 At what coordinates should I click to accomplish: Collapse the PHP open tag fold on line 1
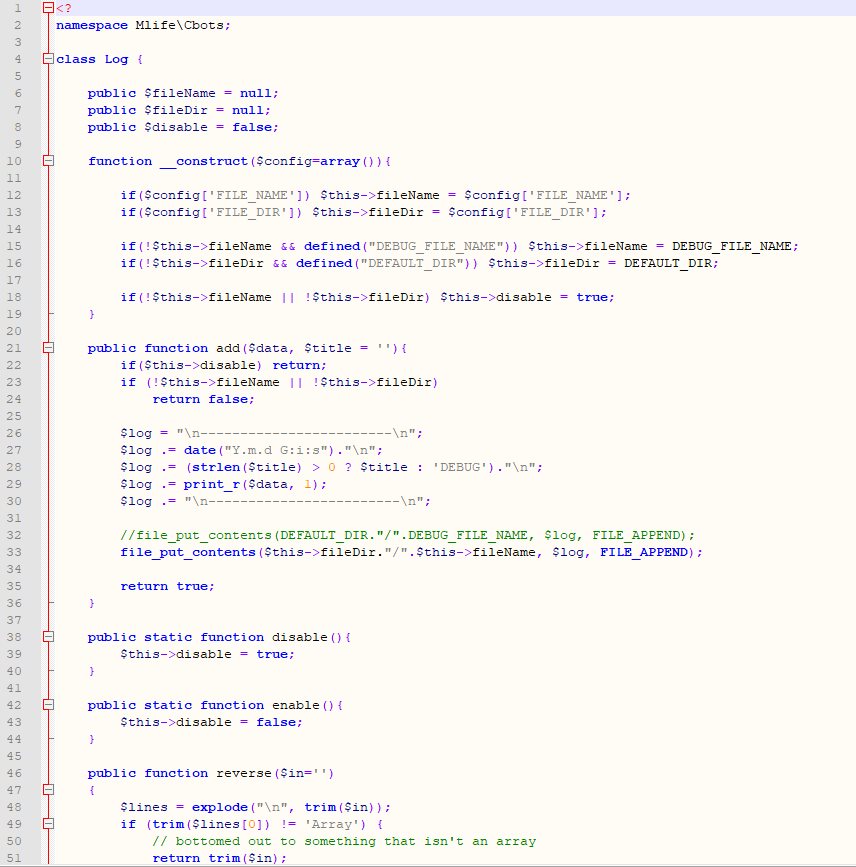[x=49, y=8]
